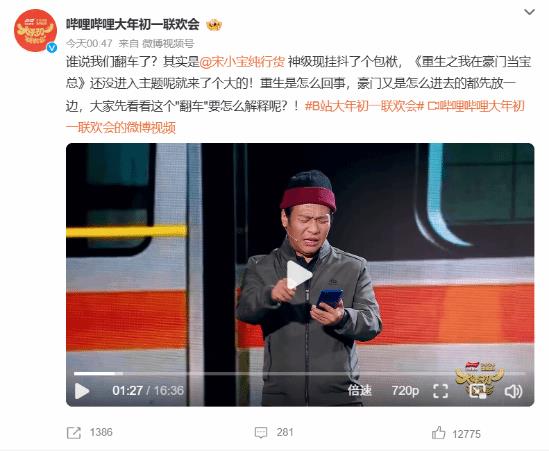Open the 倍速 playback speed menu
The image size is (549, 451).
point(359,390)
